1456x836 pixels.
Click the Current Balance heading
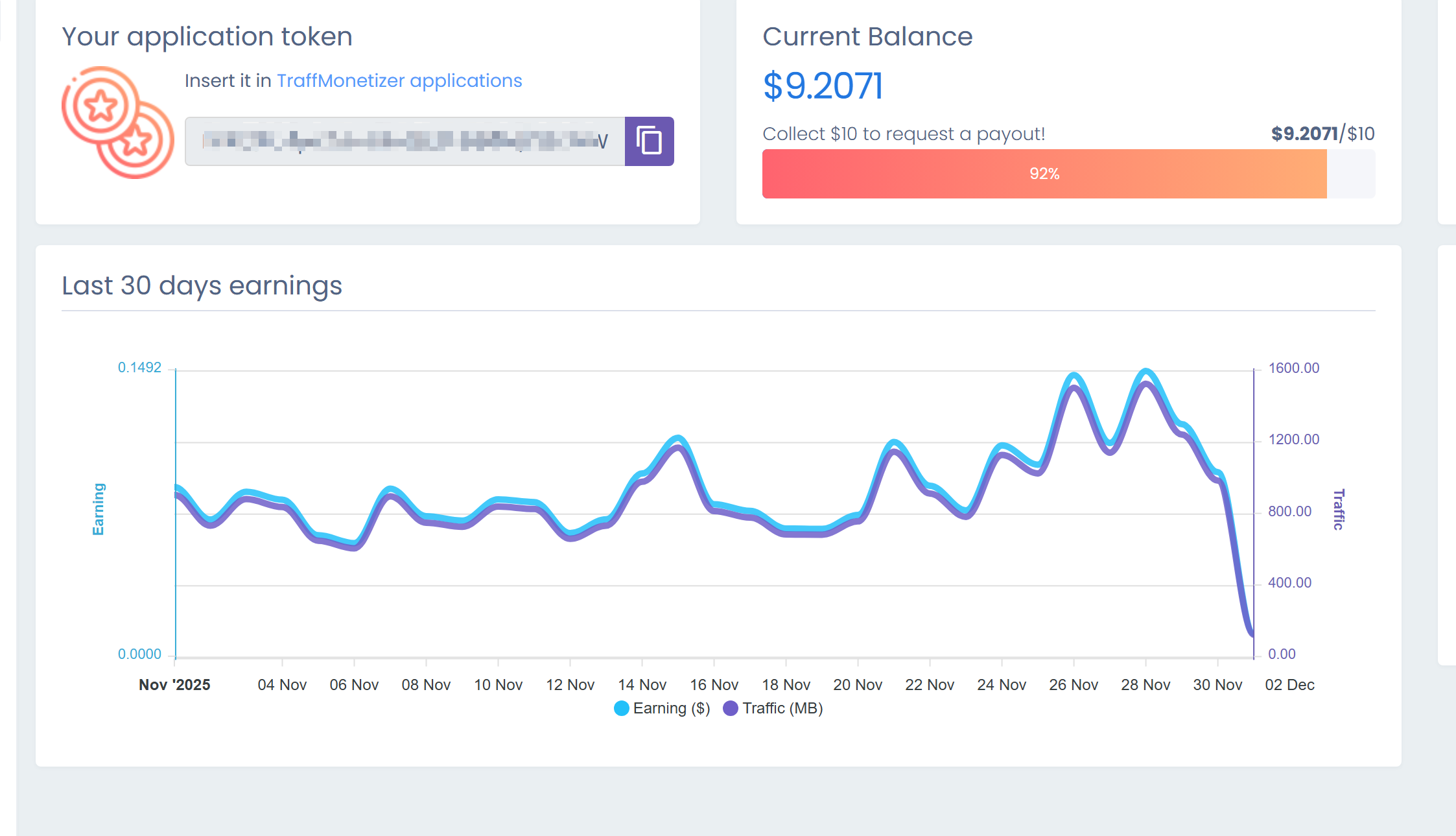(x=867, y=36)
